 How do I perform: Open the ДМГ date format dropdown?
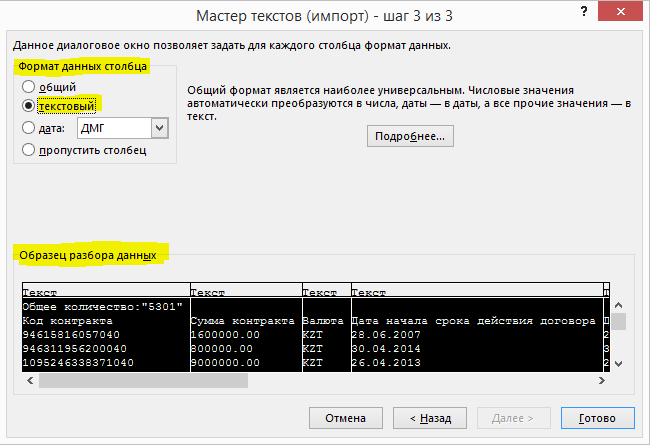pyautogui.click(x=158, y=128)
